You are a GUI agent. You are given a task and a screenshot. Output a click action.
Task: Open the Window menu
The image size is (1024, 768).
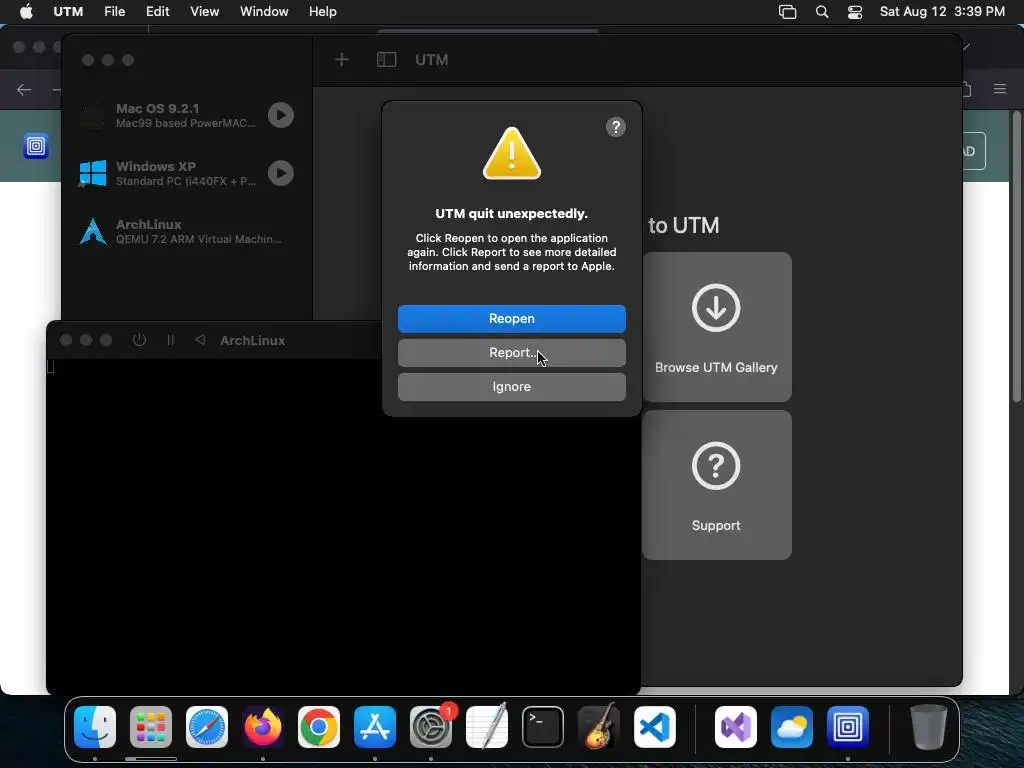tap(264, 12)
